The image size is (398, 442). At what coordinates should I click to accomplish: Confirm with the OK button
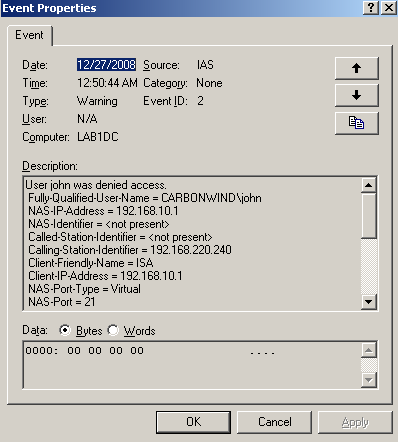pos(193,422)
